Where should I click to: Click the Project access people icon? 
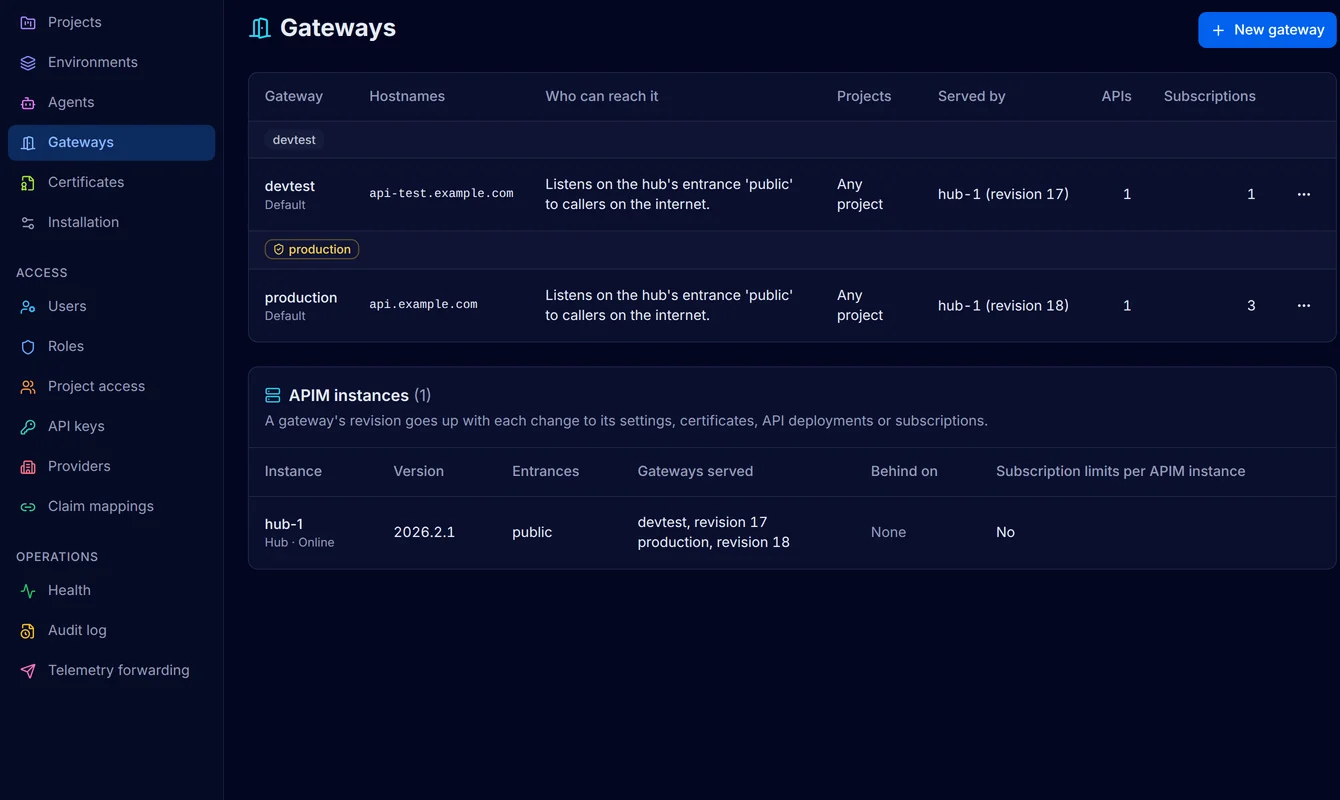click(x=28, y=386)
